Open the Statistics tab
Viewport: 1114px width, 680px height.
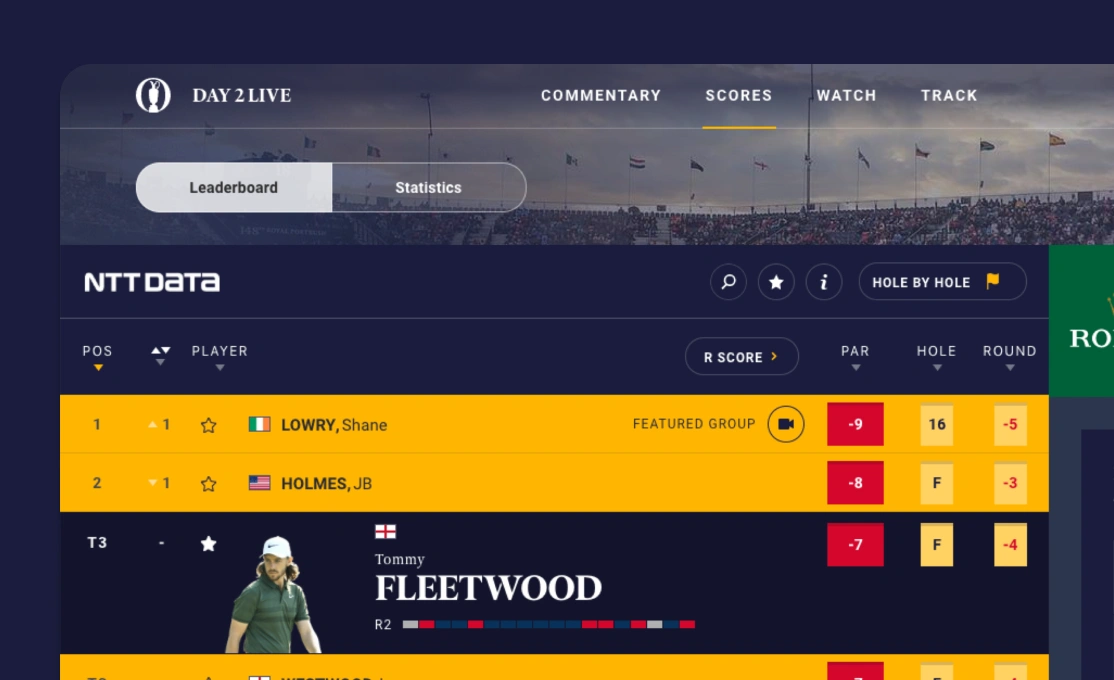(x=428, y=188)
